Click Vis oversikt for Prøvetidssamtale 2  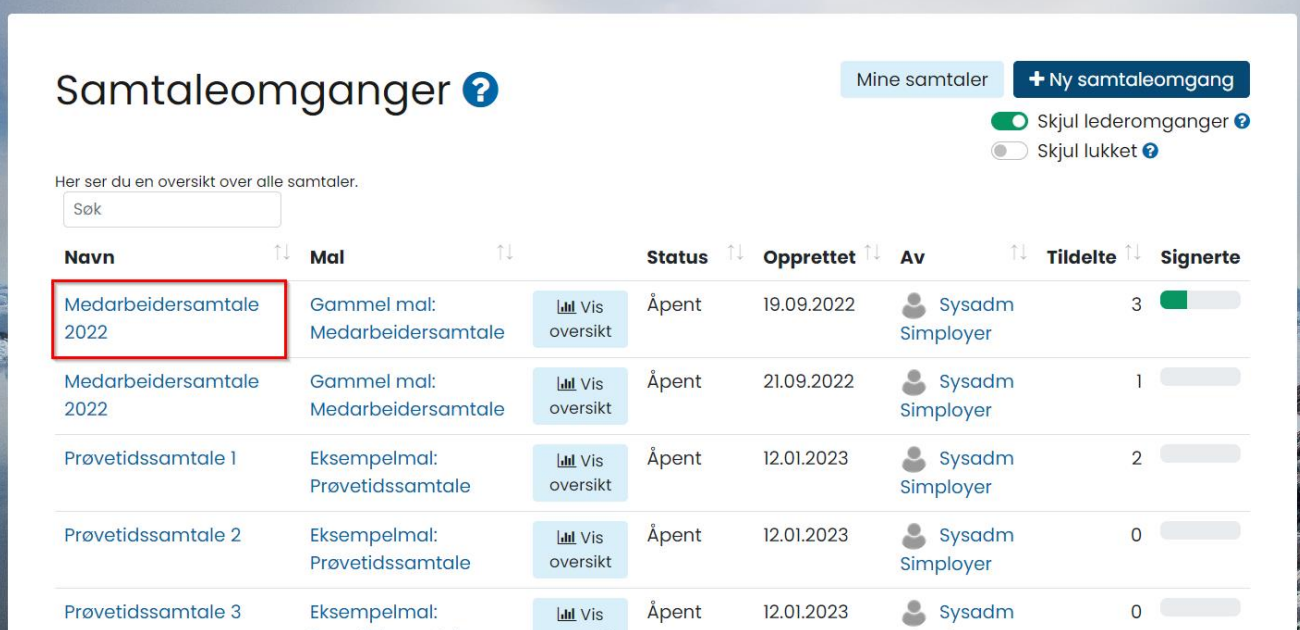[580, 550]
